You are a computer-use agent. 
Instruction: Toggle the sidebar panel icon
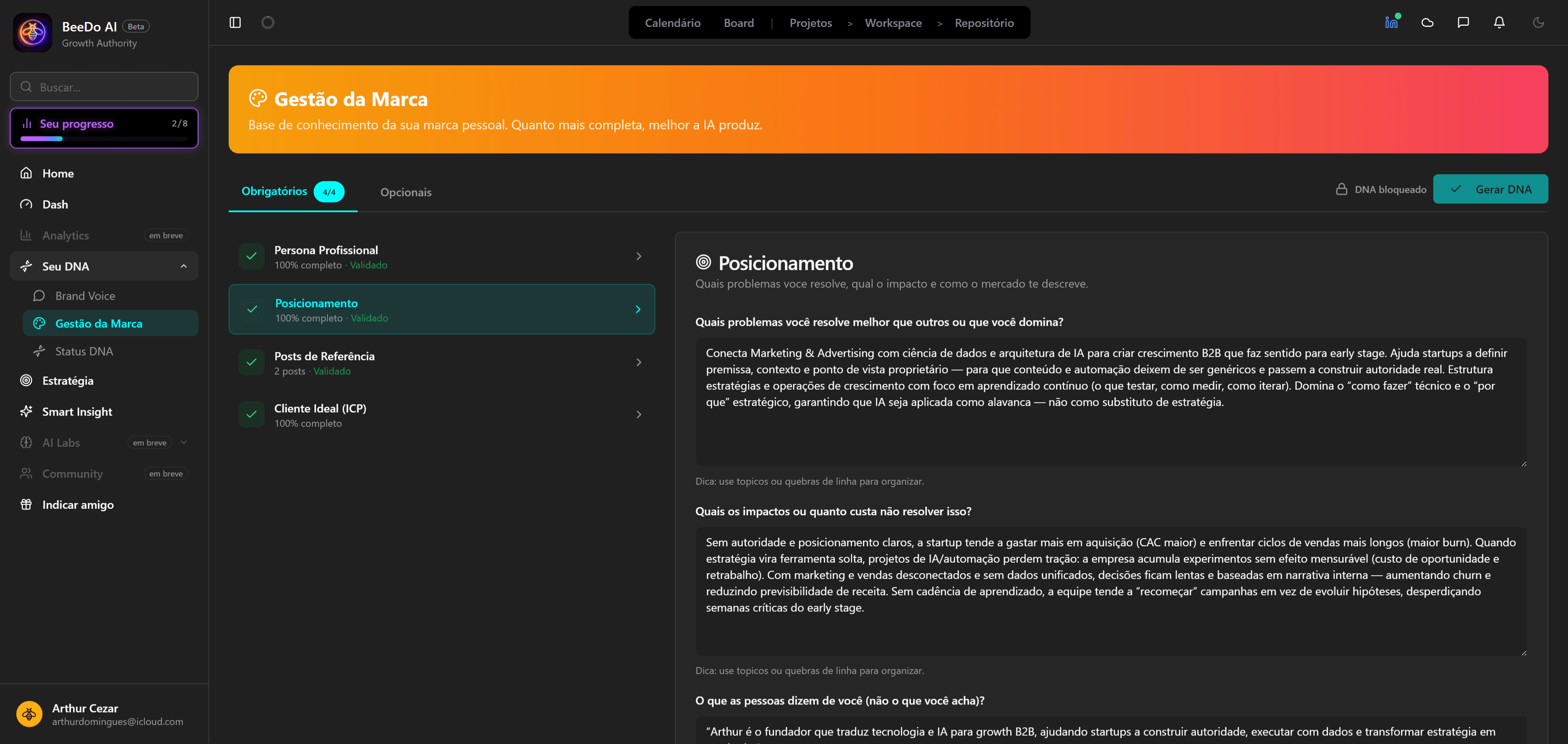tap(235, 22)
